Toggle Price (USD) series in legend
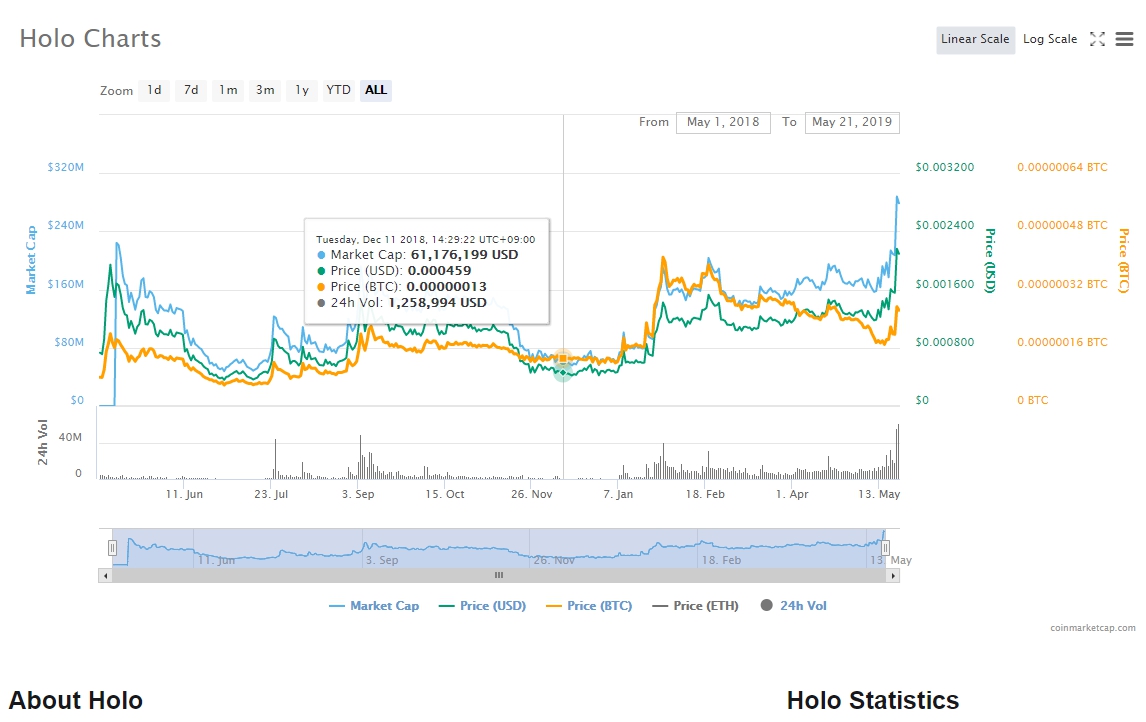 (x=482, y=606)
